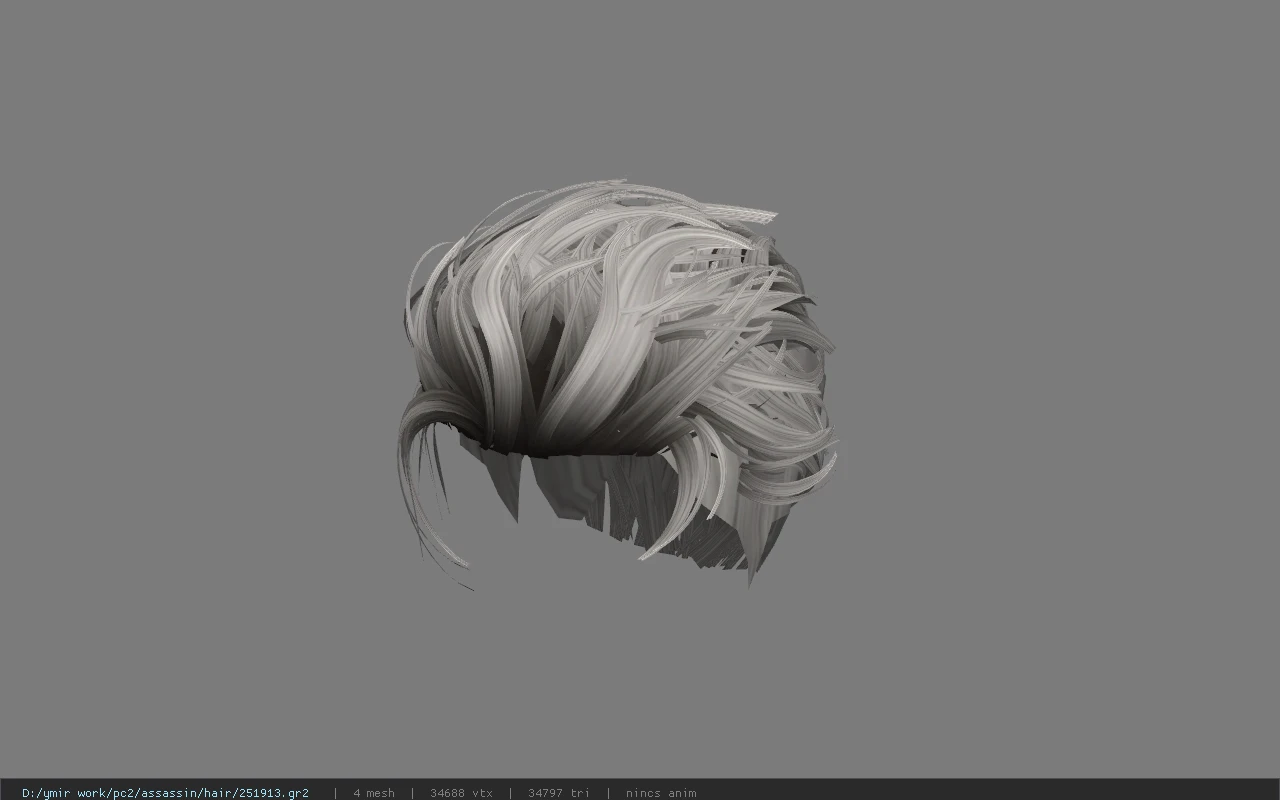
Task: Click the file path D:/ymir work/pc2/assassin/hair/251913.gr2
Action: pos(165,793)
